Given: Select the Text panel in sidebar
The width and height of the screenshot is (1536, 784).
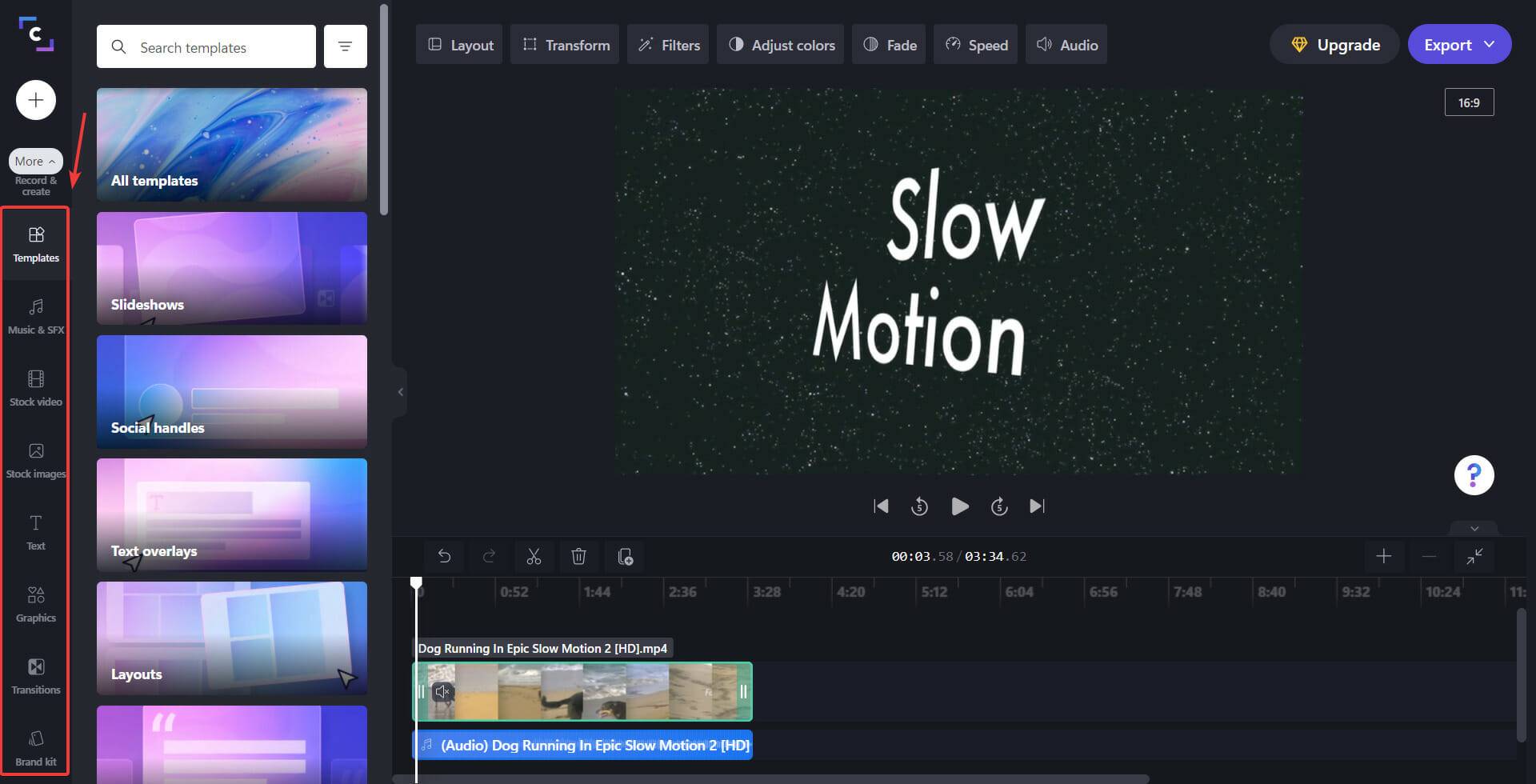Looking at the screenshot, I should pyautogui.click(x=35, y=532).
